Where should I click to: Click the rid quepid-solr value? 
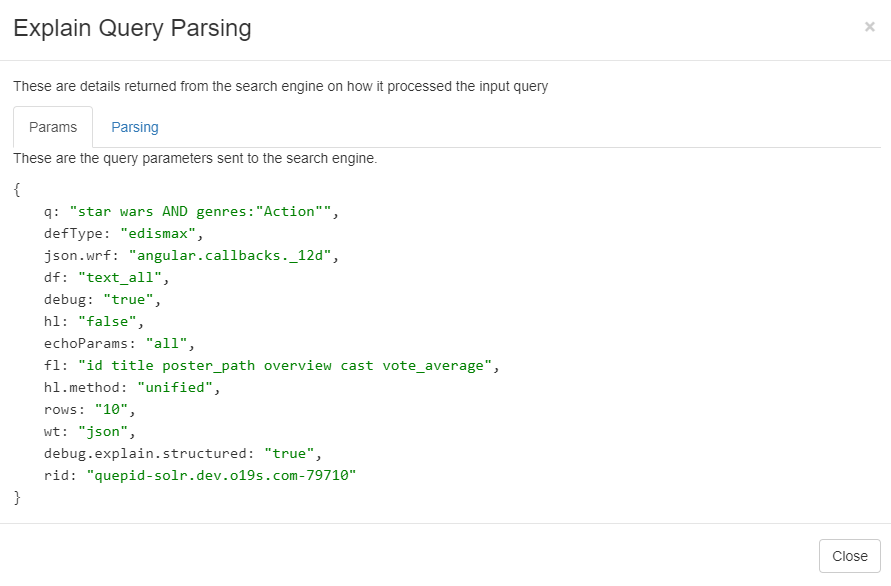point(221,476)
